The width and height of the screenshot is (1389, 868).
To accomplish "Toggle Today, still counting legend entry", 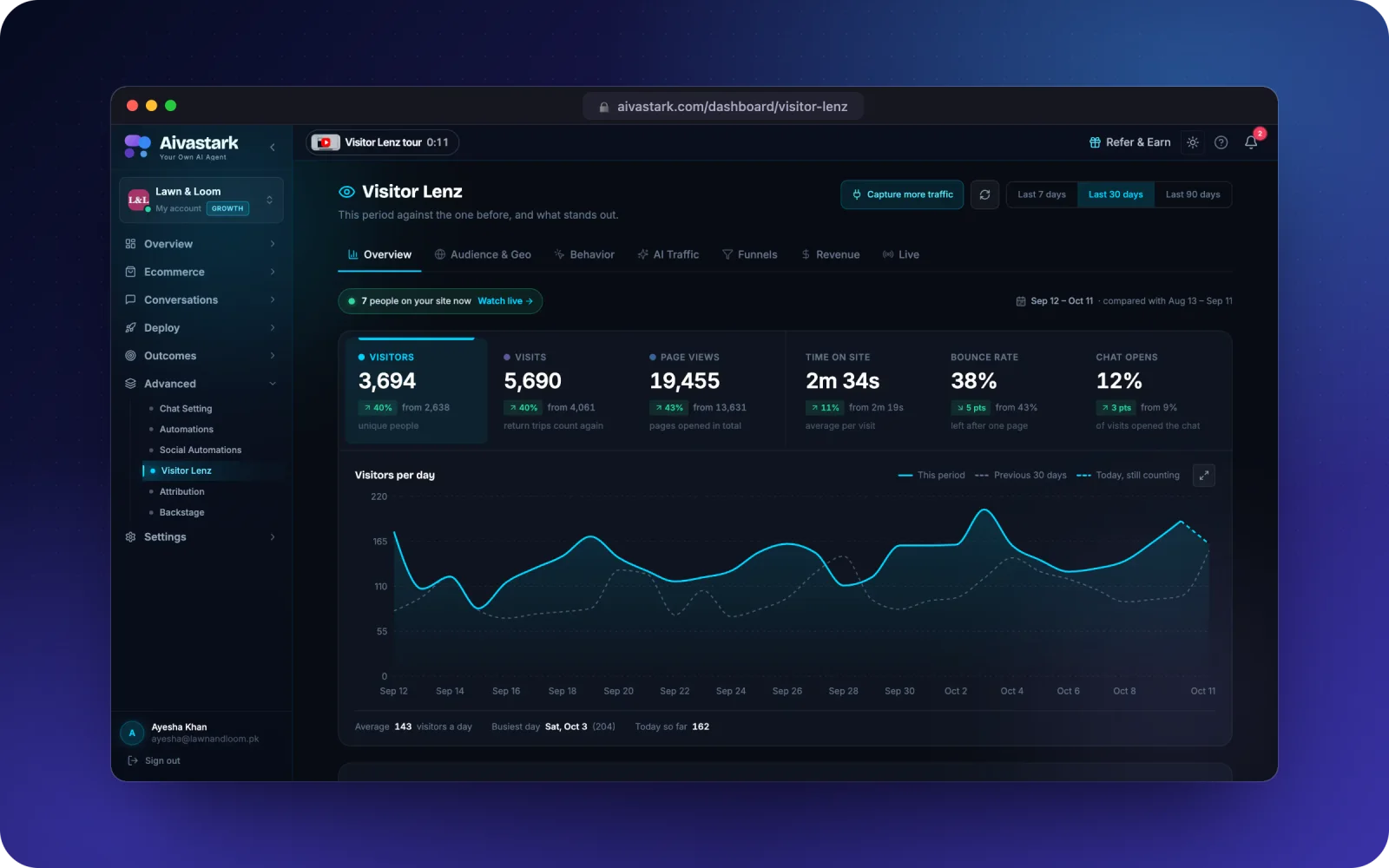I will pos(1129,475).
